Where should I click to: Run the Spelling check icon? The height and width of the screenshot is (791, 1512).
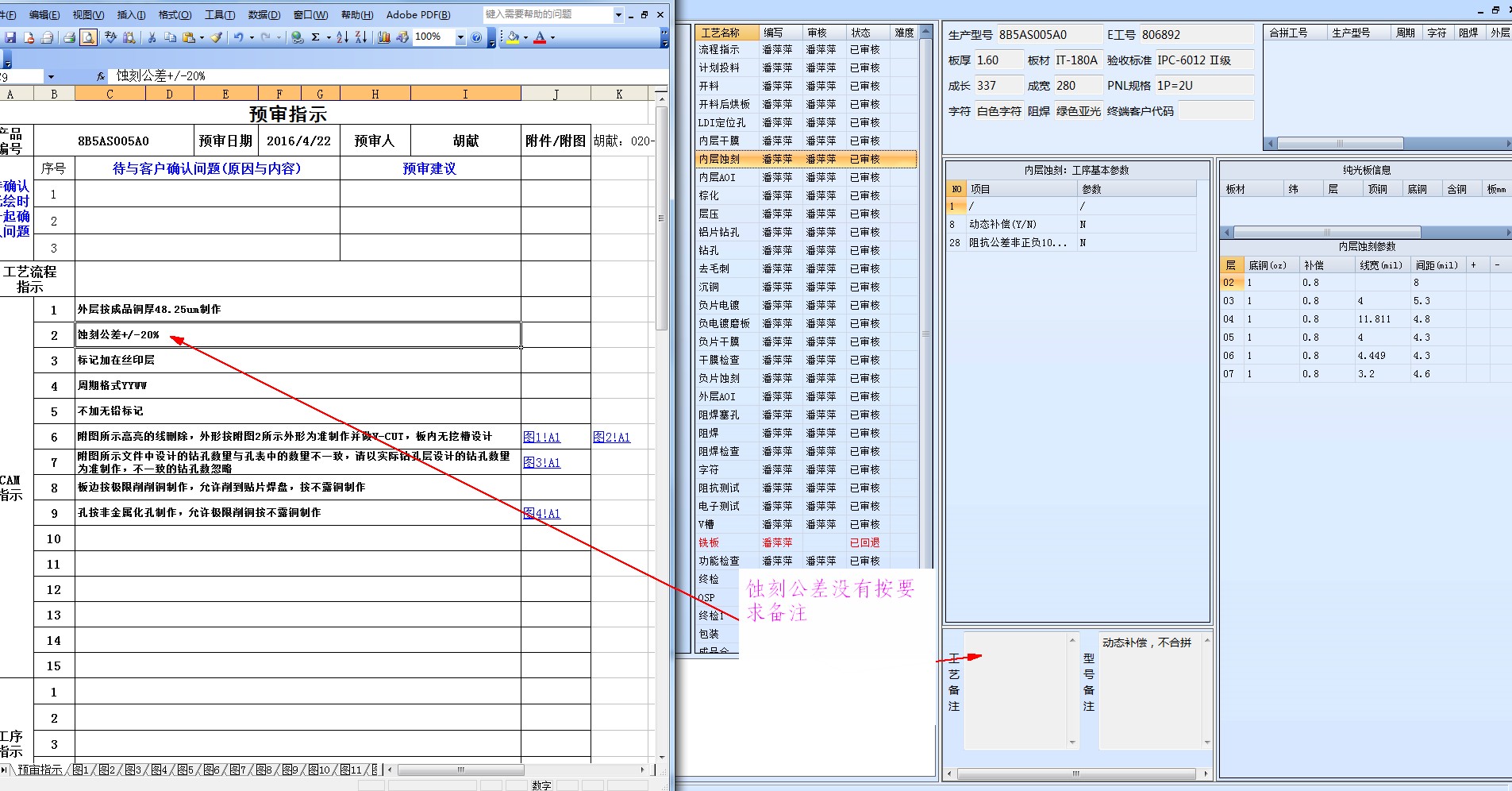click(110, 37)
